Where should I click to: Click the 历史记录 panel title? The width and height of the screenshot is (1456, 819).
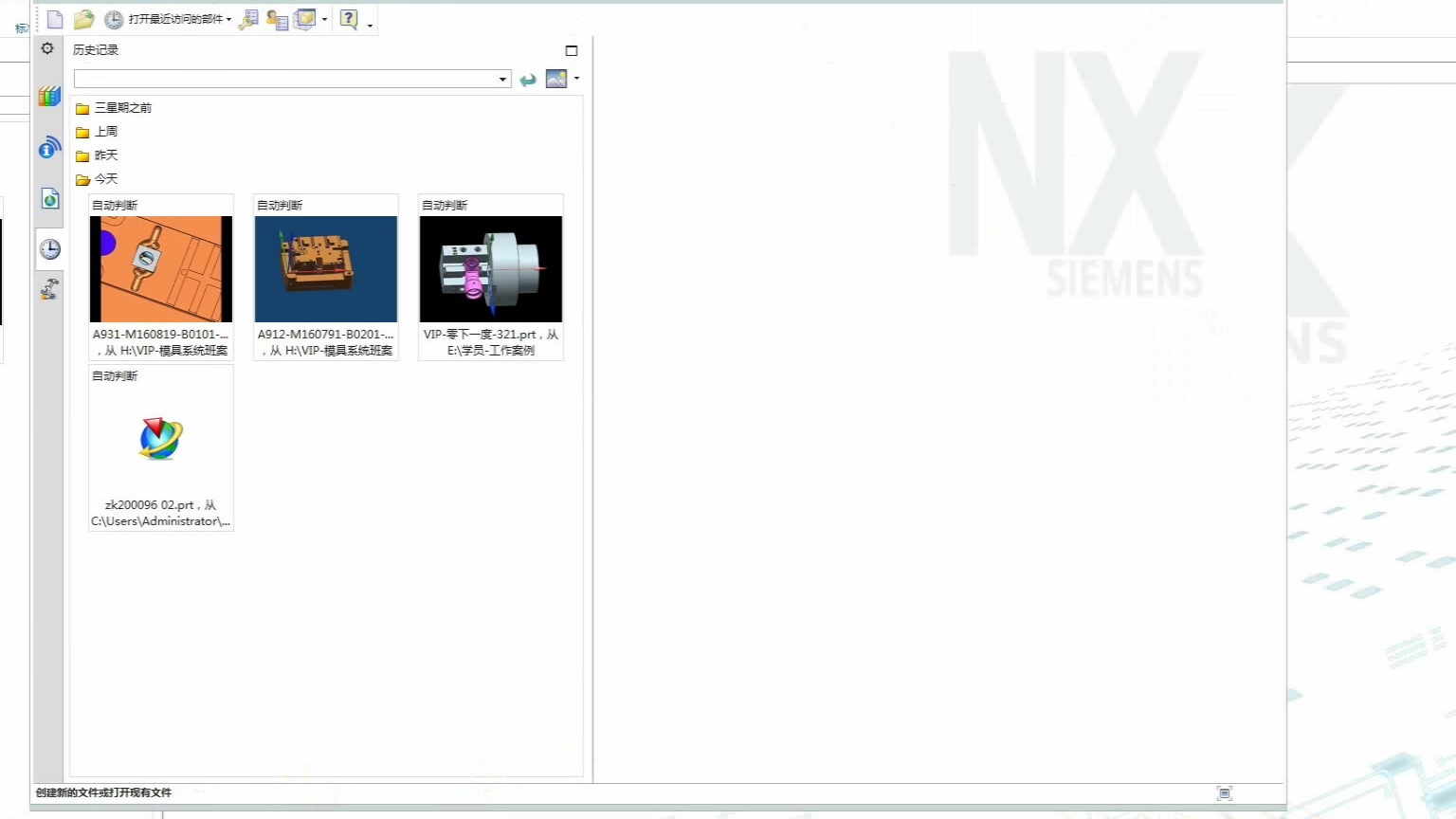point(96,49)
